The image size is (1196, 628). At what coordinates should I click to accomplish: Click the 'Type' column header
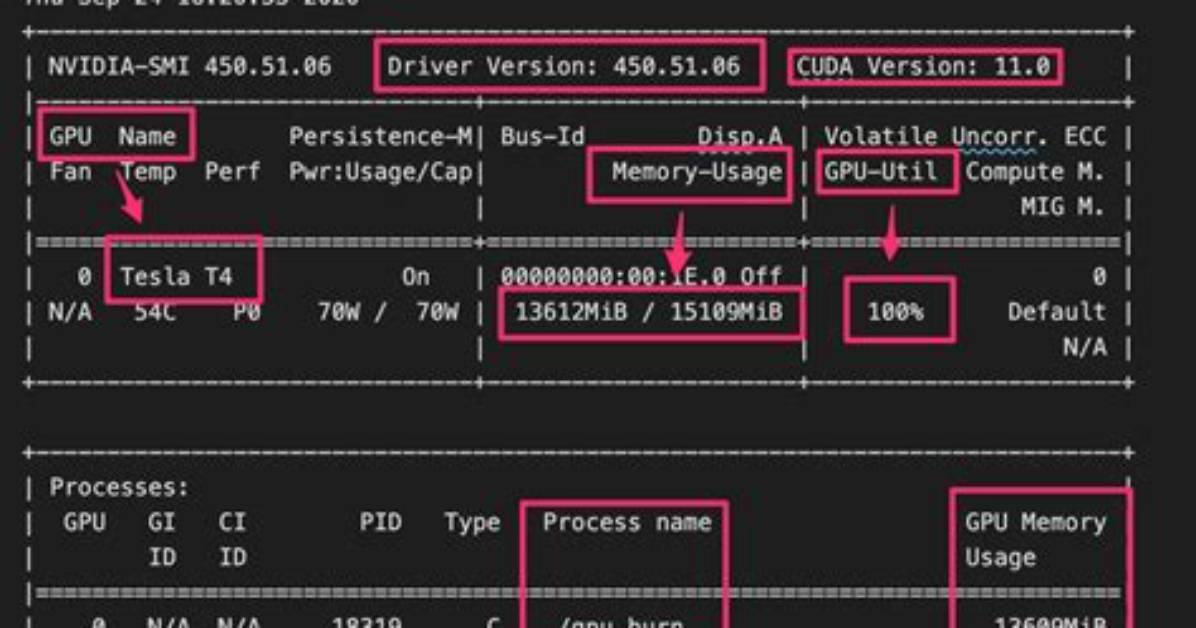tap(472, 523)
